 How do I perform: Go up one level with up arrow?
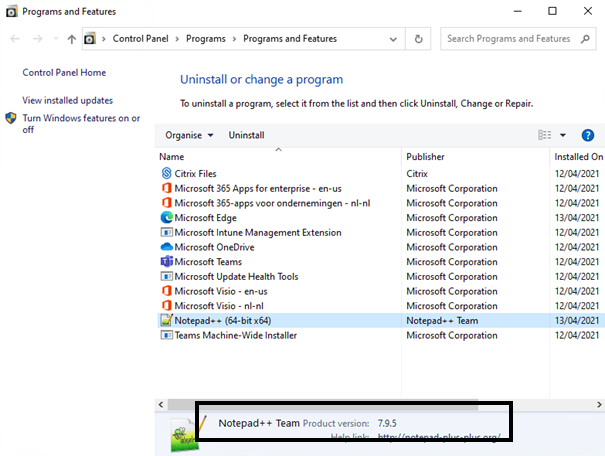tap(71, 39)
